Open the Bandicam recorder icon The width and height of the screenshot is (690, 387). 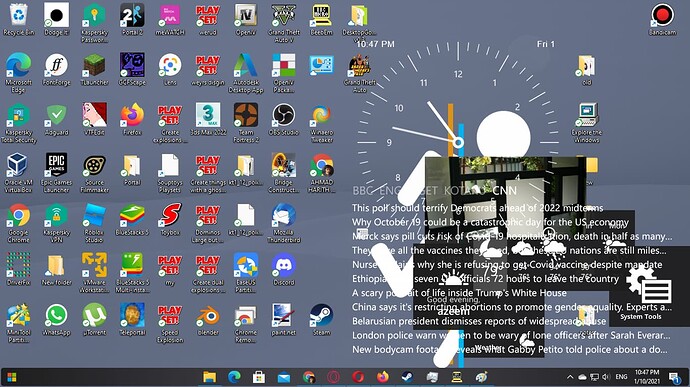pos(663,19)
